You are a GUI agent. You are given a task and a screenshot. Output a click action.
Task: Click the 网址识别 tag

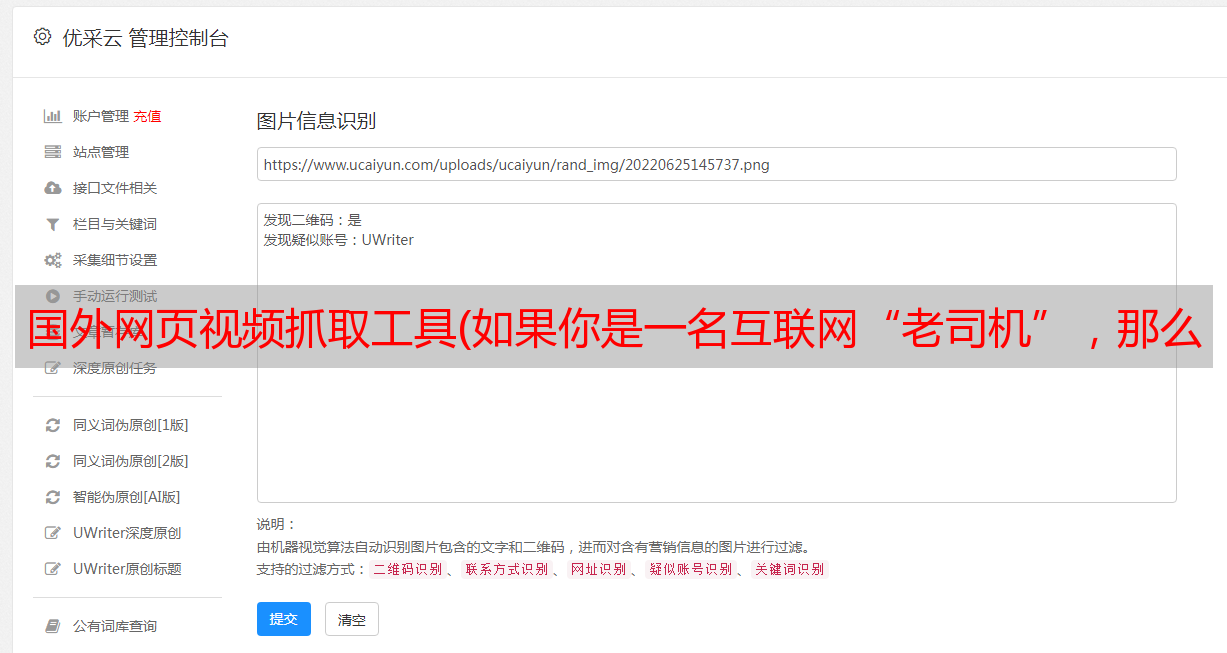pyautogui.click(x=598, y=569)
